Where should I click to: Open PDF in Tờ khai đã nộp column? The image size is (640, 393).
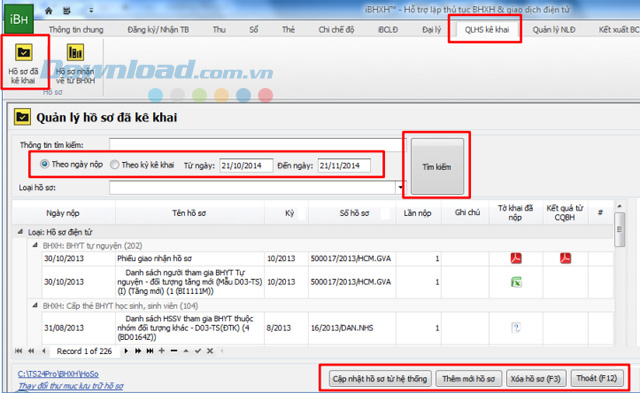pos(516,258)
